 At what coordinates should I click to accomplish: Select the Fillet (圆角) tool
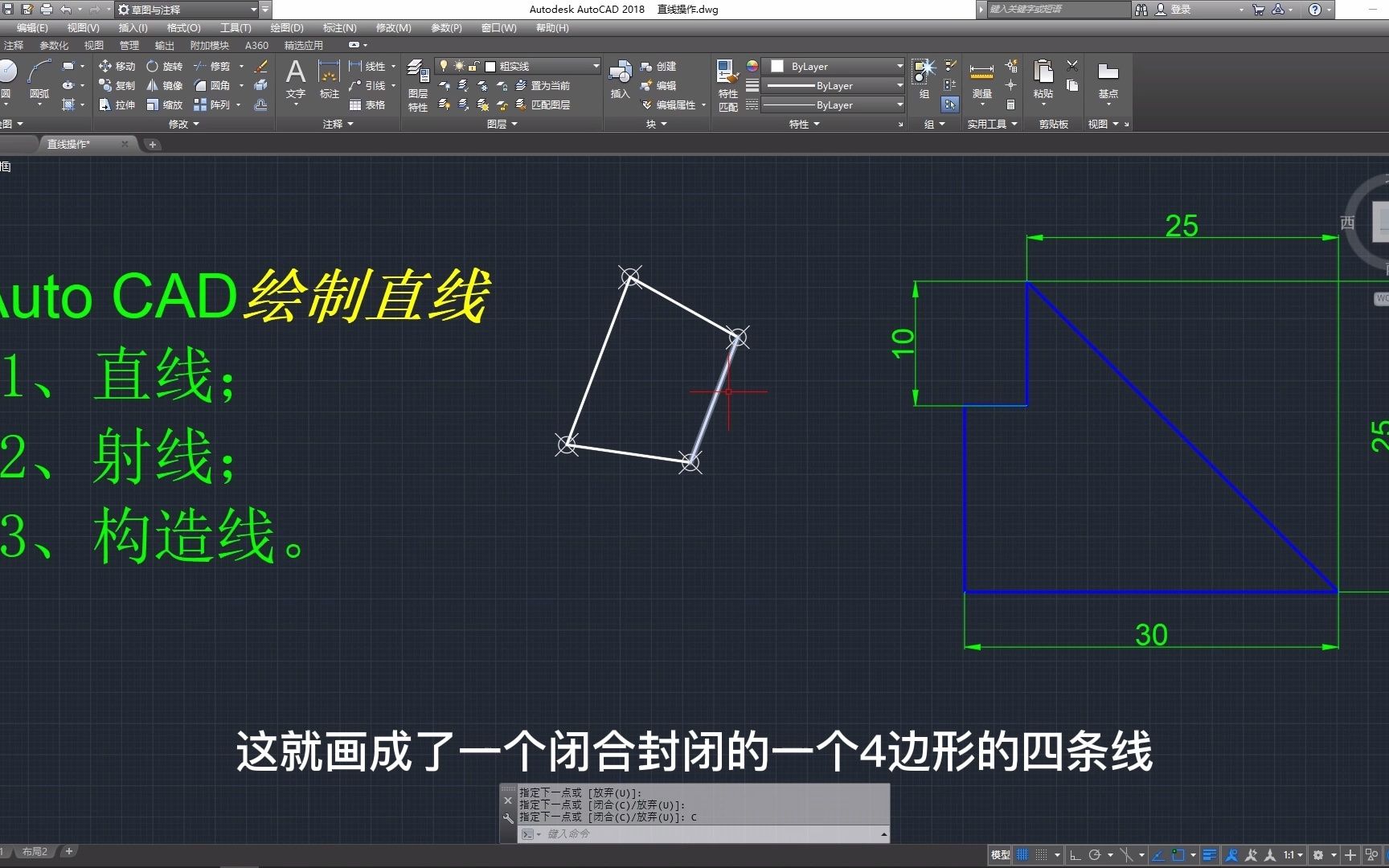click(x=212, y=85)
